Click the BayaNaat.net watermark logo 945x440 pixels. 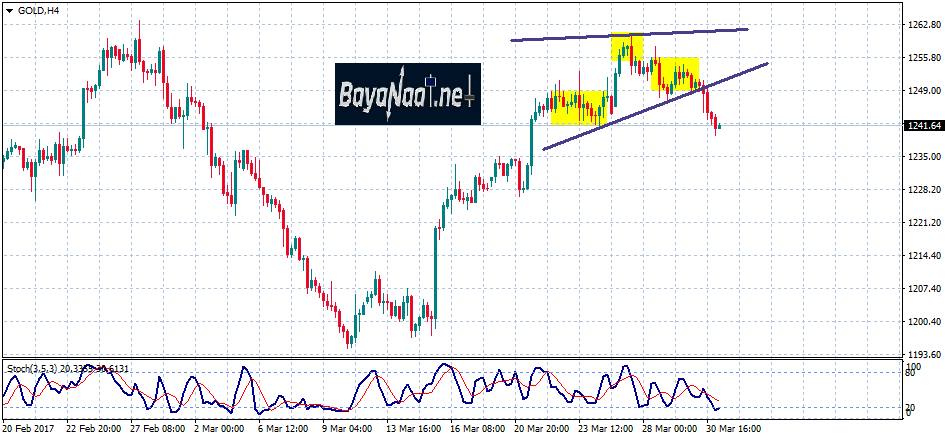tap(407, 95)
